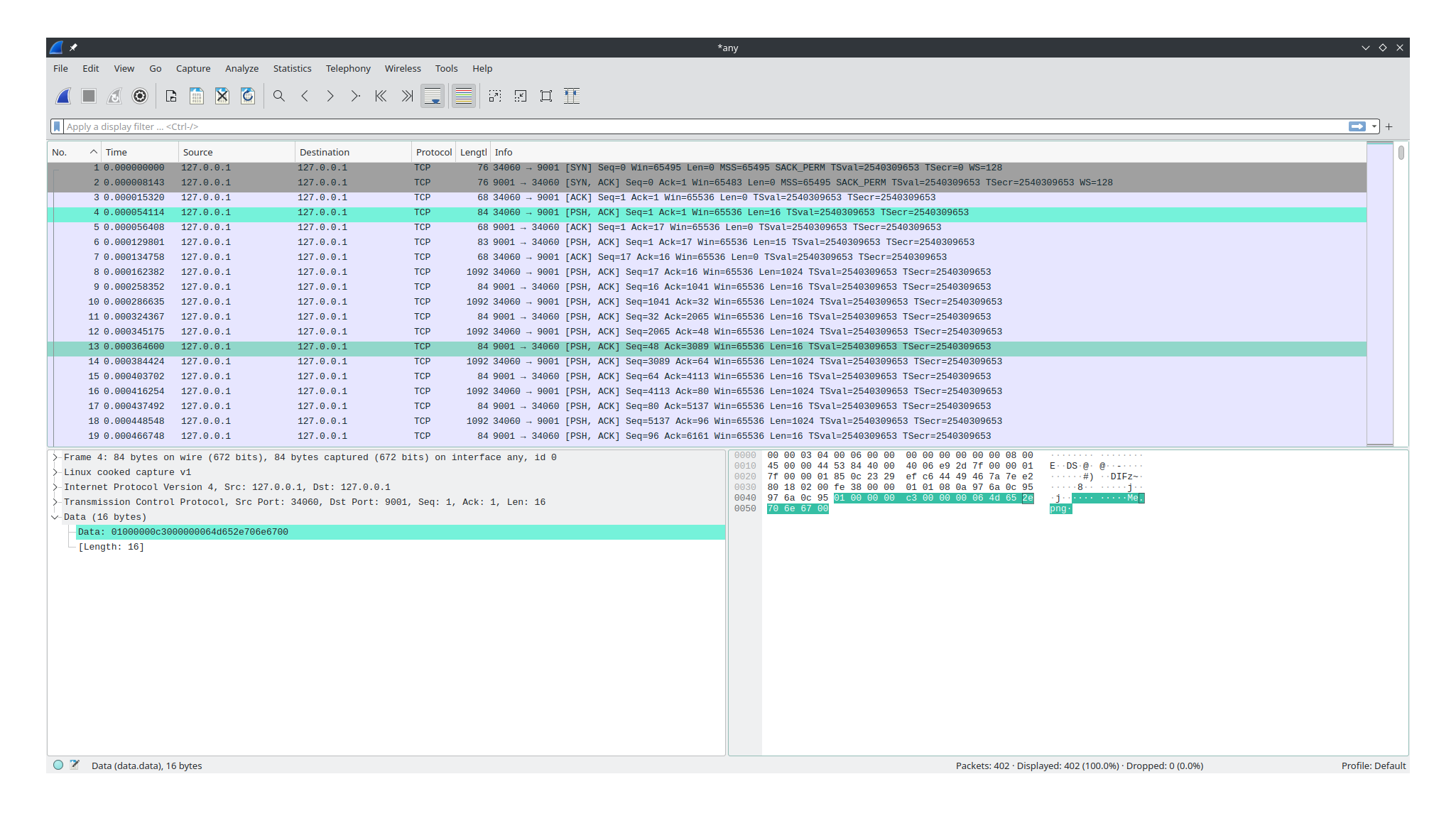The height and width of the screenshot is (828, 1456).
Task: Click the packet minimap intelligent scrollbar
Action: [x=1380, y=294]
